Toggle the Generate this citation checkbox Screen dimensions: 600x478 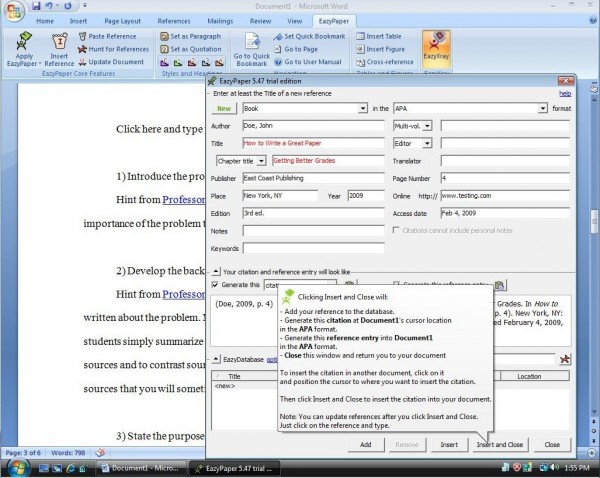(215, 285)
